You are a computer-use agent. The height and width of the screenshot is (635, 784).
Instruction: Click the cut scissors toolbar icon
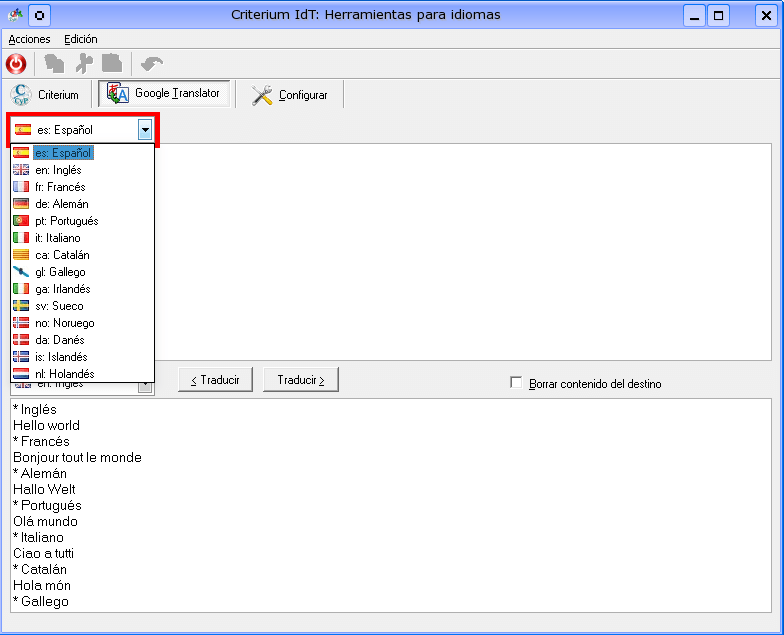(84, 64)
